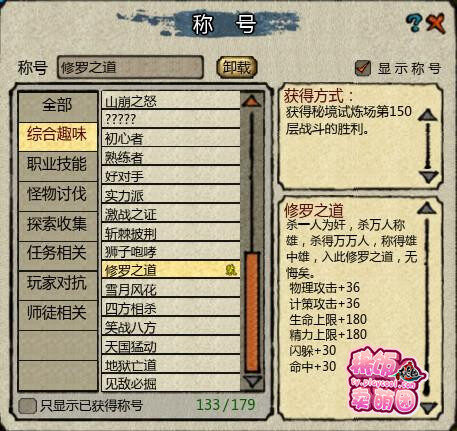Select the 全部 category tab

coord(57,105)
